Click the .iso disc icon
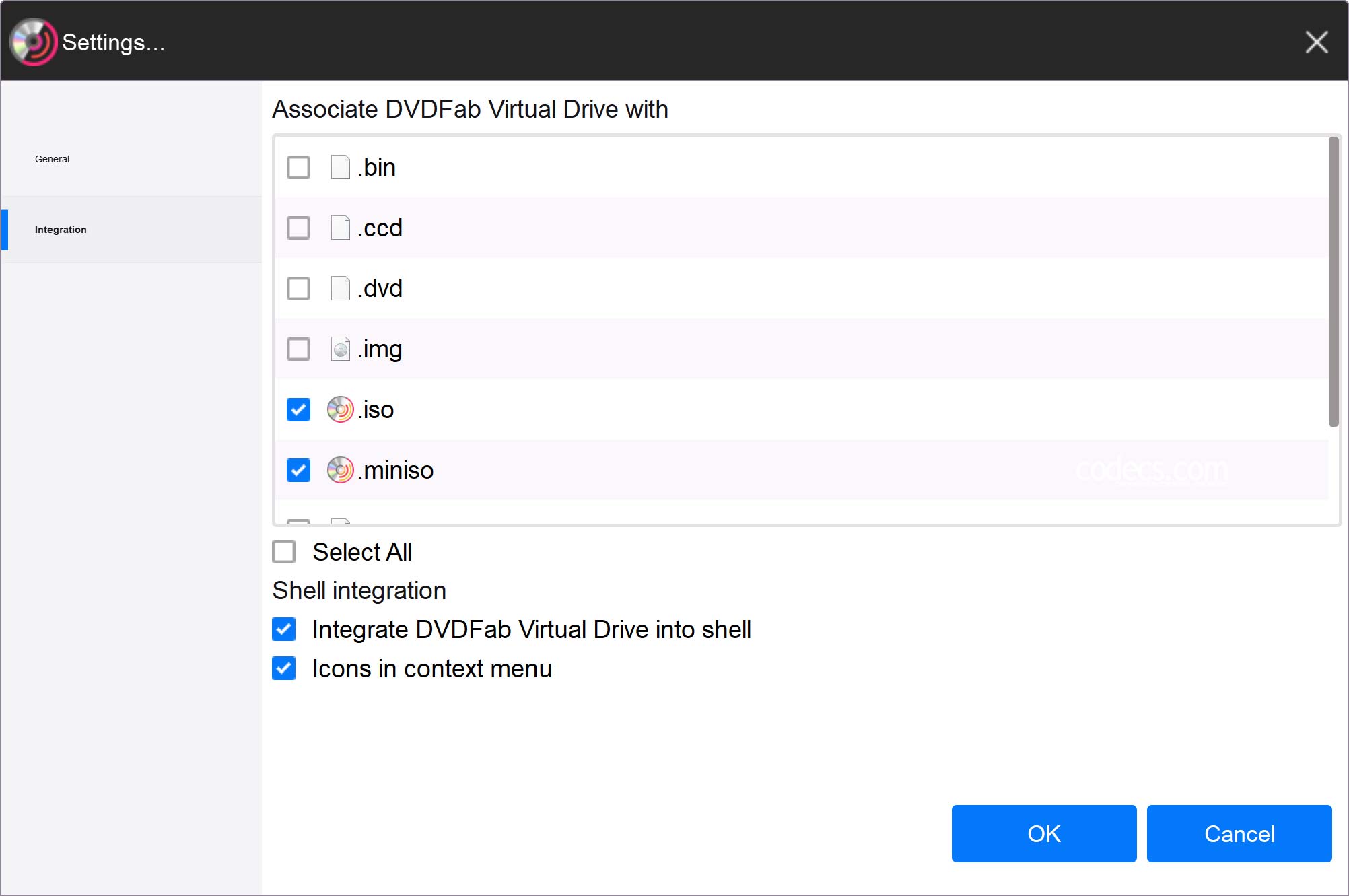1349x896 pixels. point(341,409)
